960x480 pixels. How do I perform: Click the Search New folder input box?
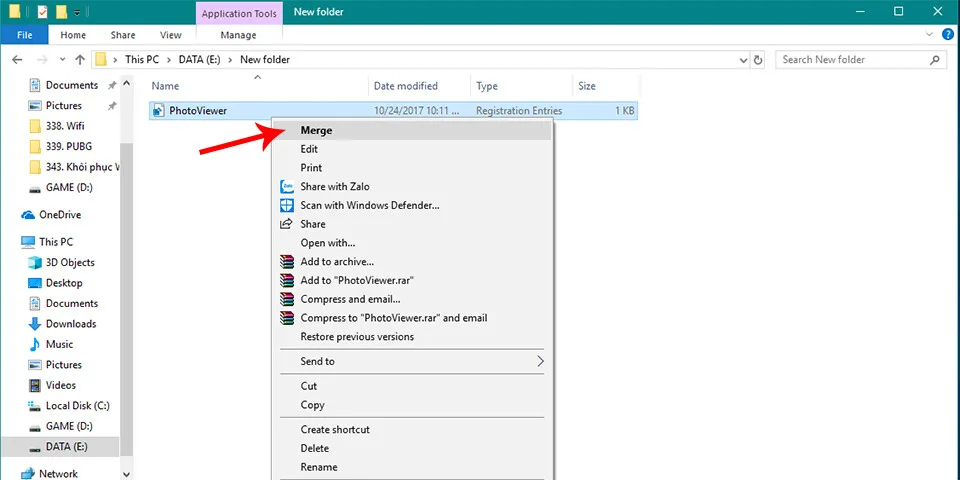(855, 60)
